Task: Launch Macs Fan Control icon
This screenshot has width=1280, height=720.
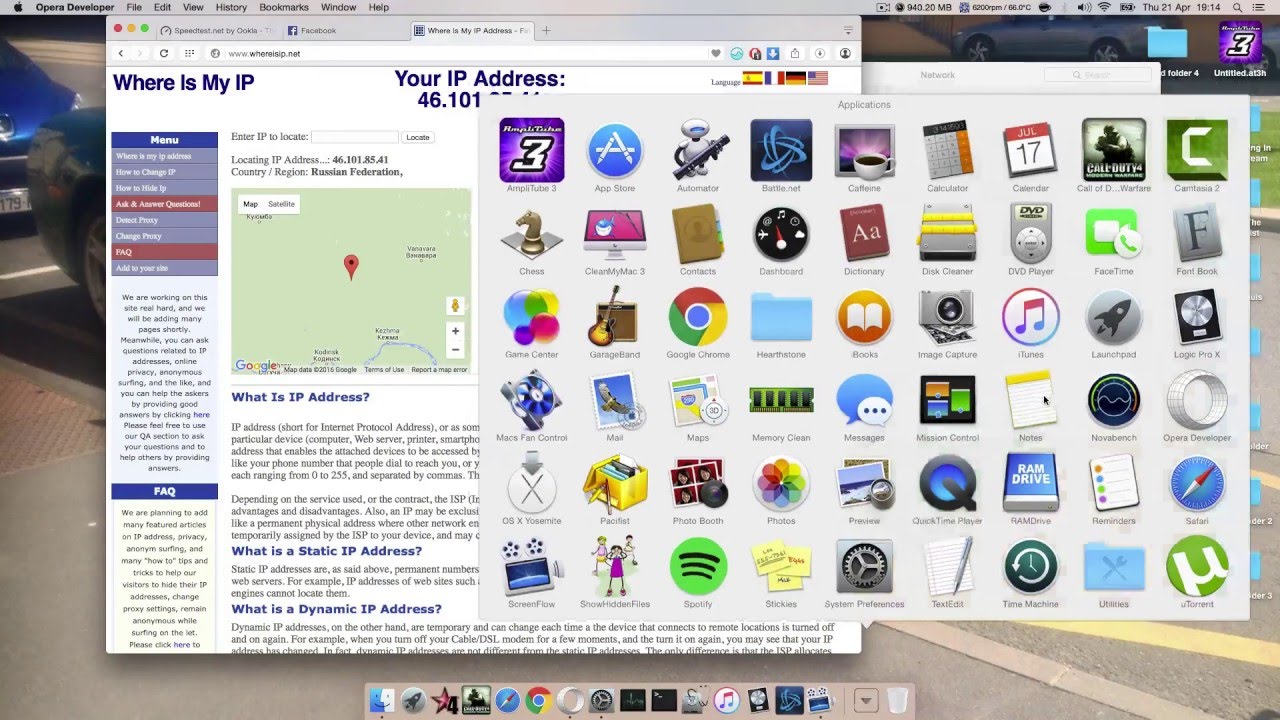Action: (532, 399)
